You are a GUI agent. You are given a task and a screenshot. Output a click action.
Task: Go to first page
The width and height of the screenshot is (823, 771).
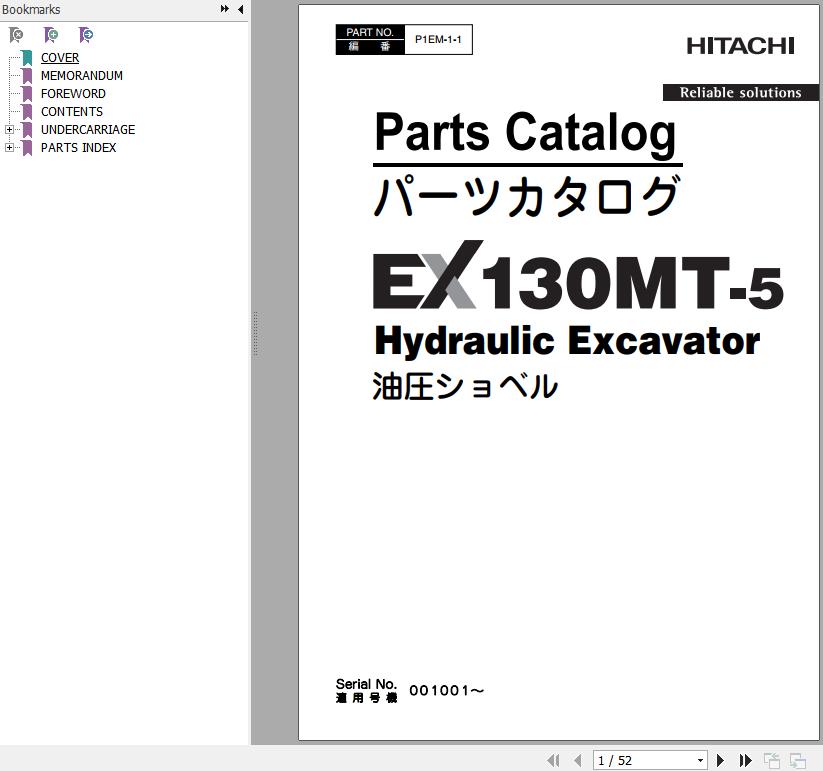click(x=553, y=760)
